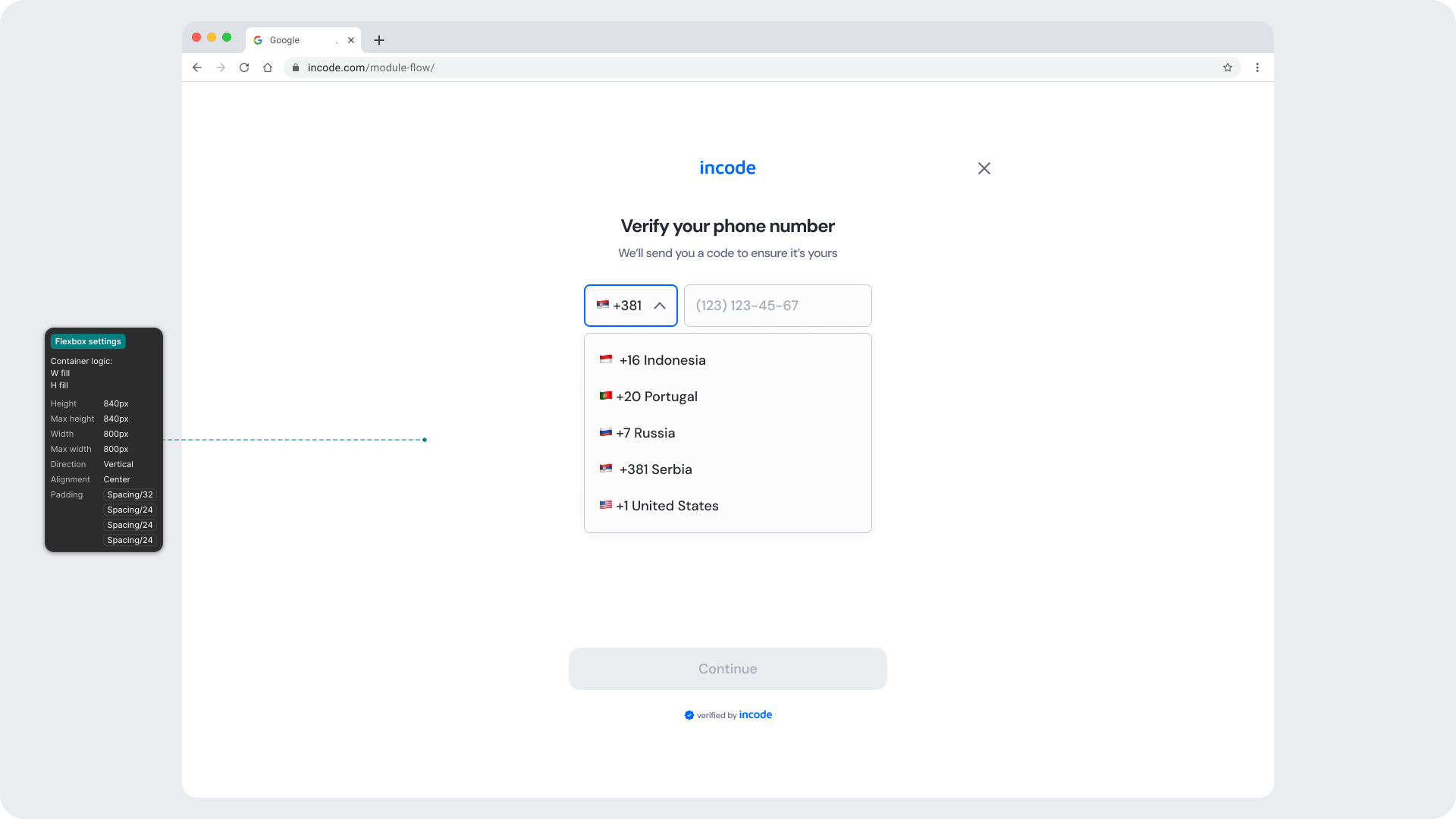Screen dimensions: 1456x819
Task: Switch to the Google browser tab
Action: pyautogui.click(x=292, y=40)
